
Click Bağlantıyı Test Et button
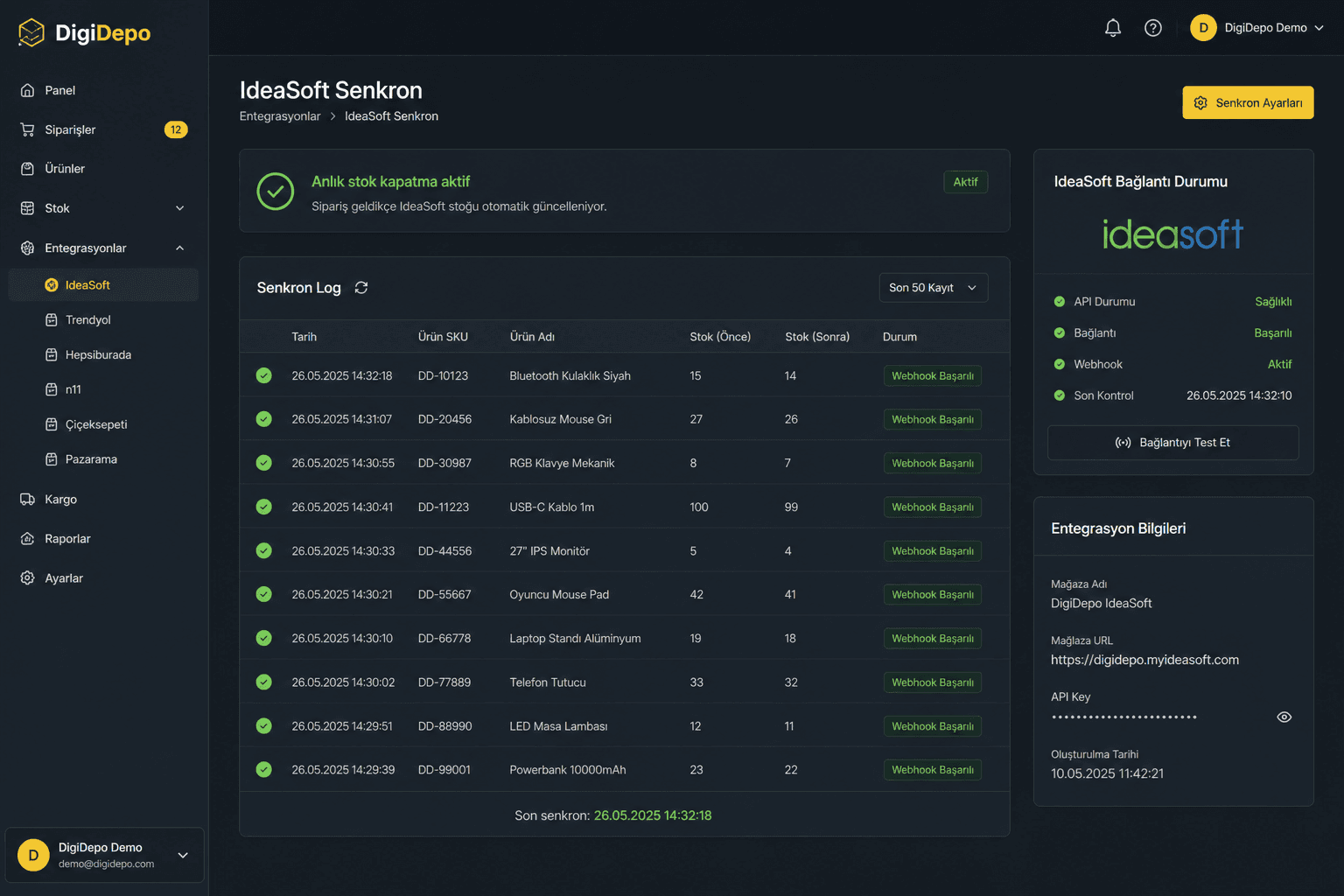[x=1172, y=443]
